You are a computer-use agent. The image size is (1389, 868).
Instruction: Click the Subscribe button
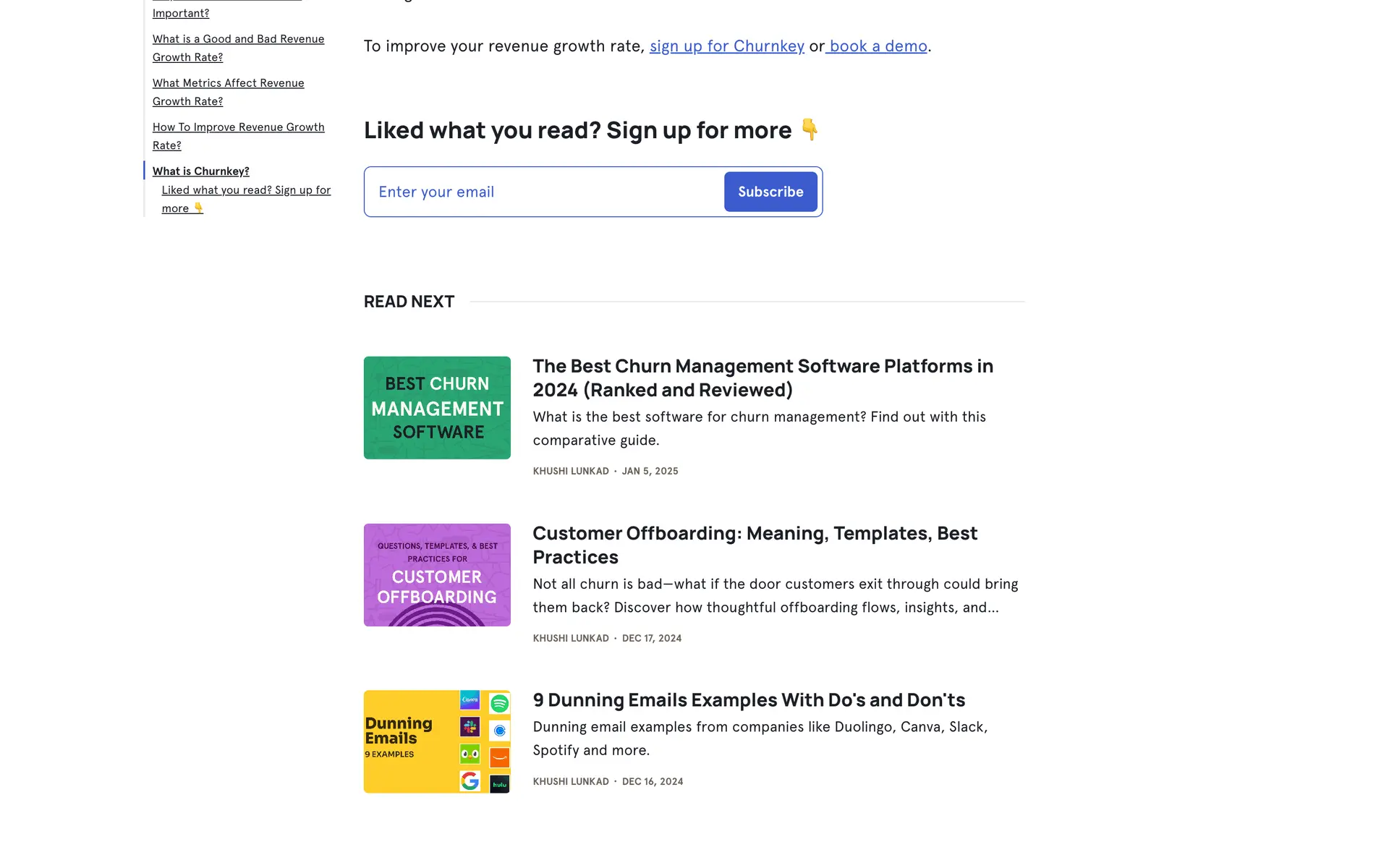coord(770,192)
